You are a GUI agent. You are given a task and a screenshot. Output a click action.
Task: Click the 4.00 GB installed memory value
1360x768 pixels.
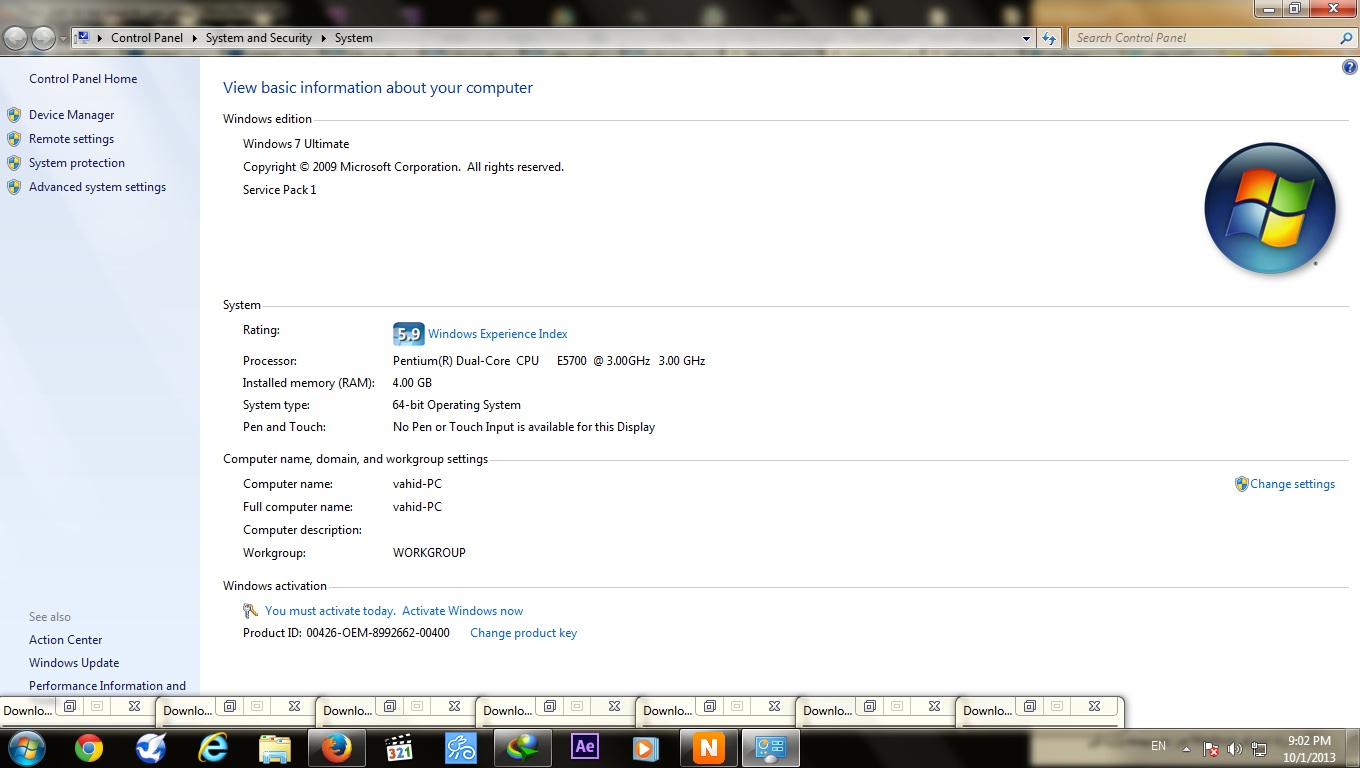pos(412,383)
